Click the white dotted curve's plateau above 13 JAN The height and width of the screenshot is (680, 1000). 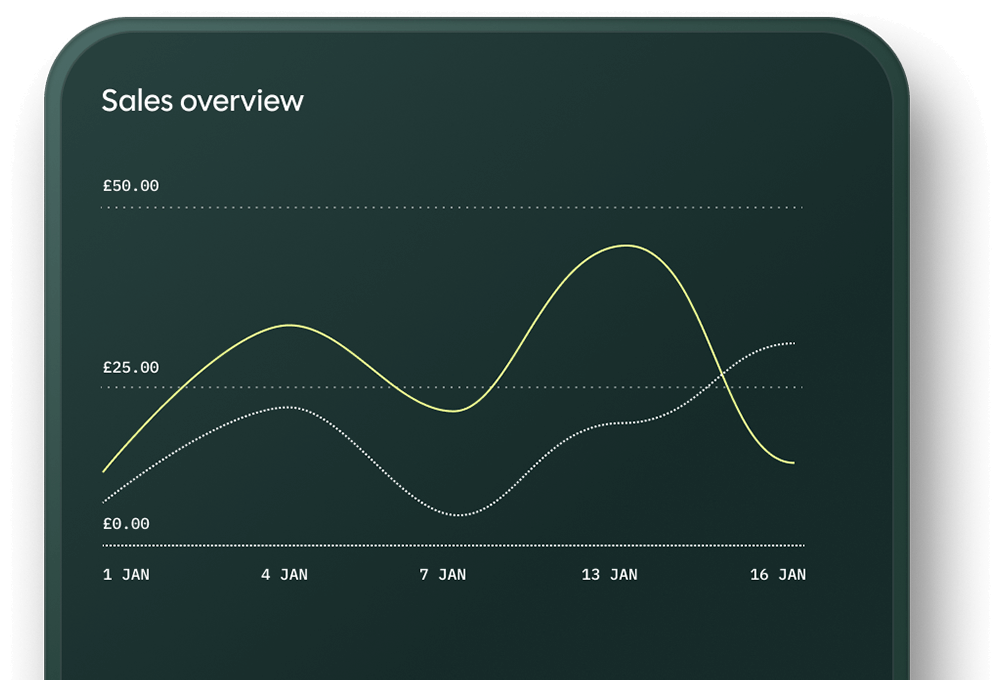pos(622,423)
